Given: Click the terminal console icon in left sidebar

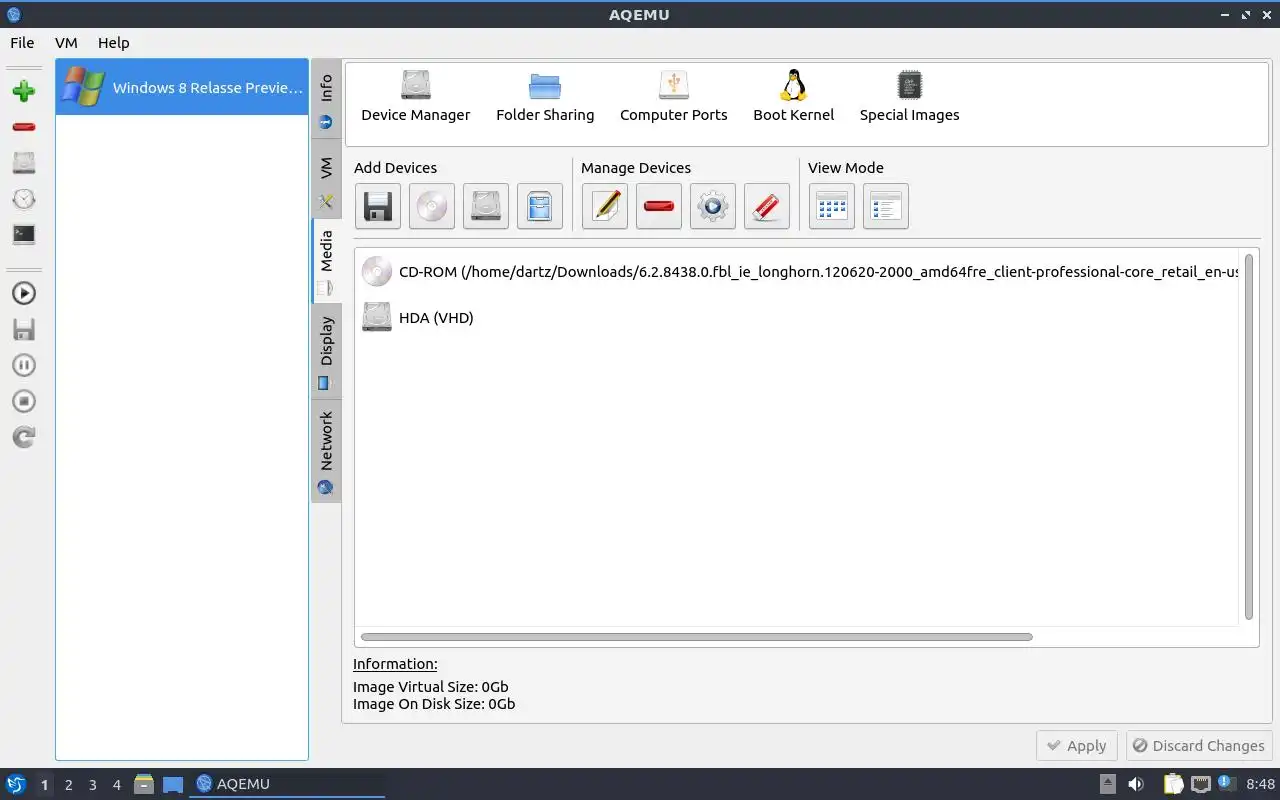Looking at the screenshot, I should (24, 235).
